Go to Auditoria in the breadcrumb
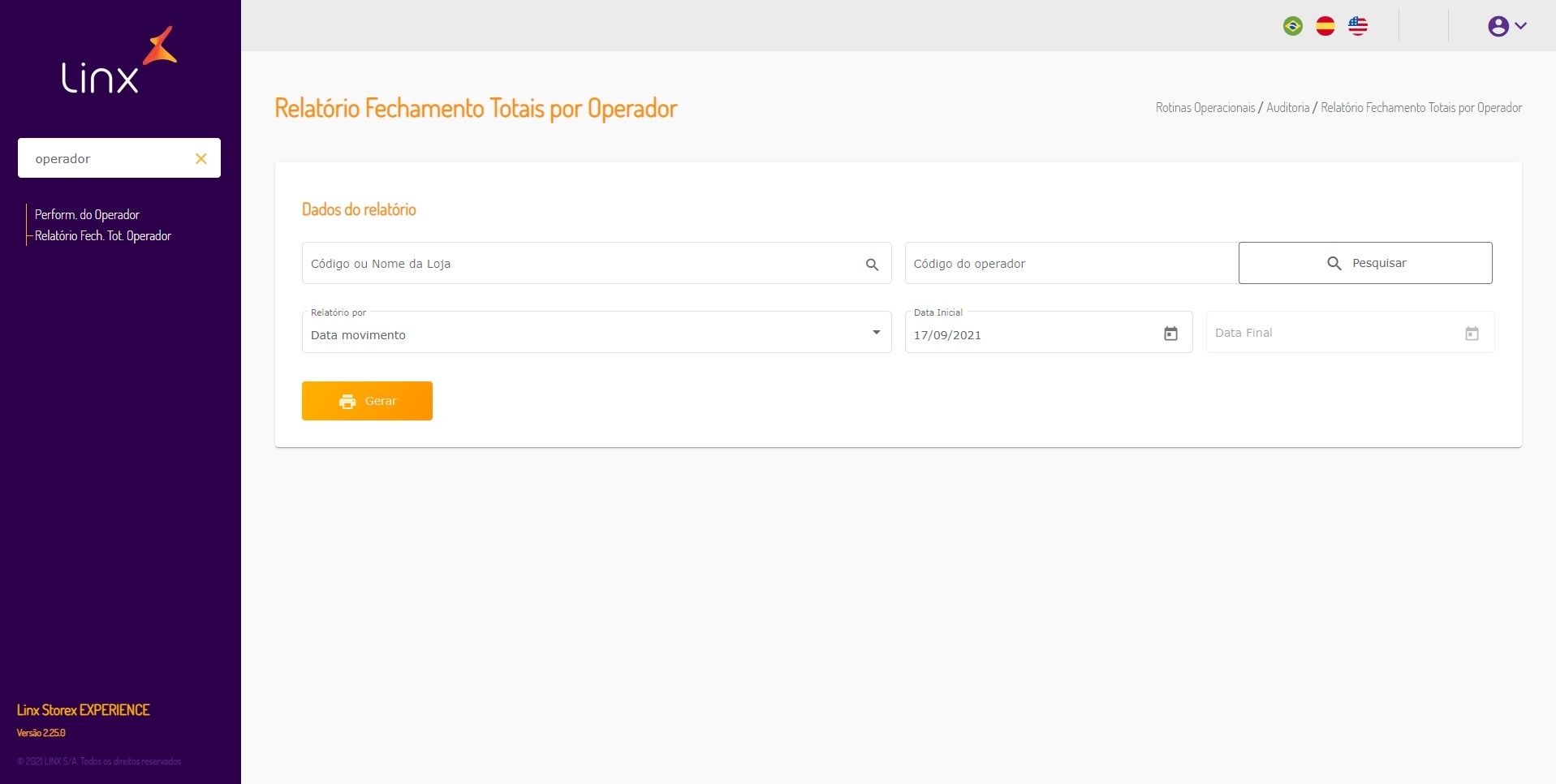Screen dimensions: 1556x784 (x=1287, y=108)
